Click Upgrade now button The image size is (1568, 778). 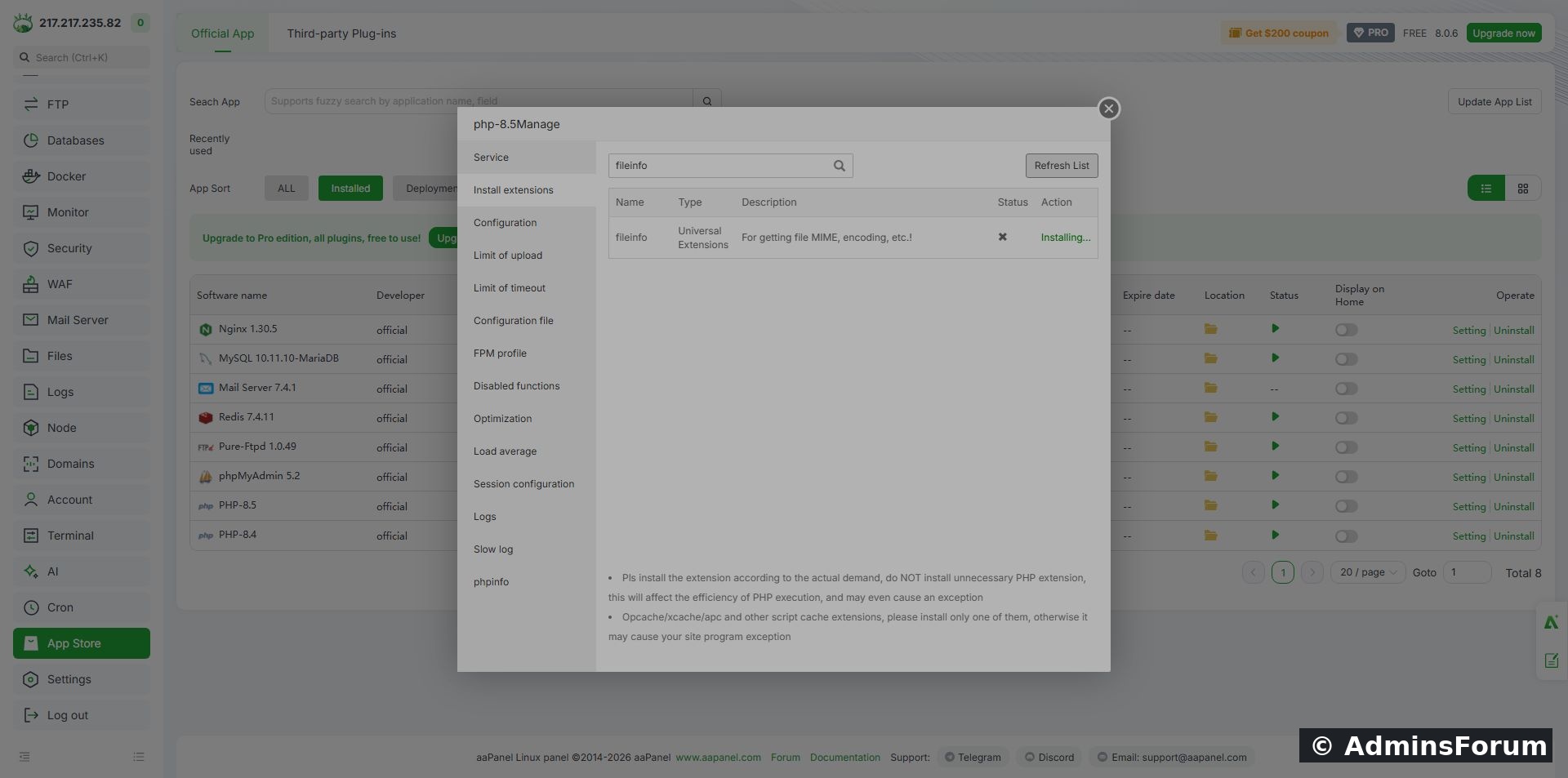pos(1503,33)
